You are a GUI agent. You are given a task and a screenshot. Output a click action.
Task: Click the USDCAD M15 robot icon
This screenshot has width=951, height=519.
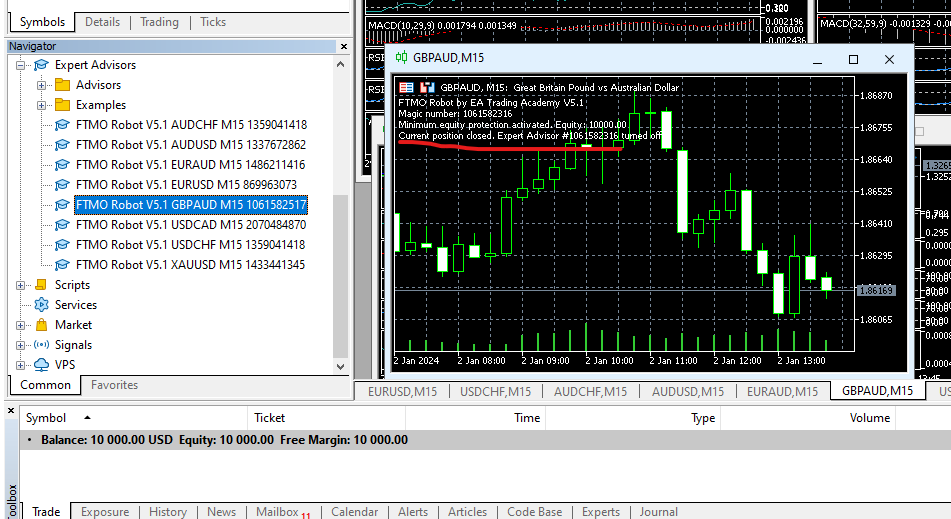tap(62, 225)
